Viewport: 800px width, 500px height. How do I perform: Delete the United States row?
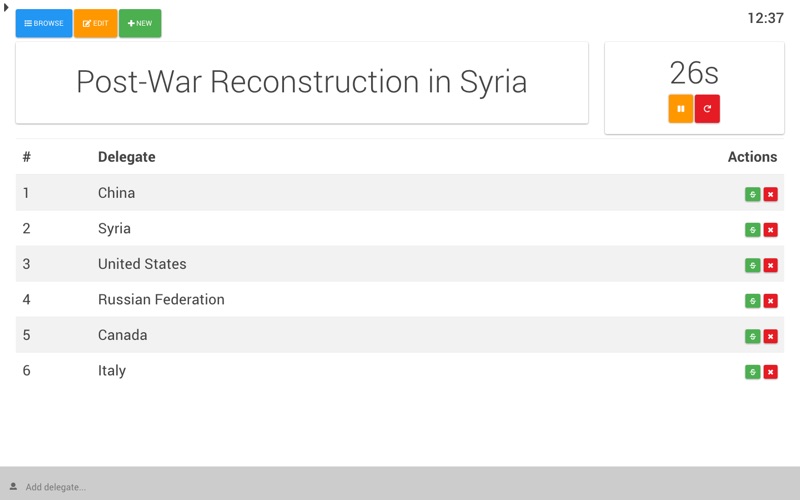tap(770, 265)
